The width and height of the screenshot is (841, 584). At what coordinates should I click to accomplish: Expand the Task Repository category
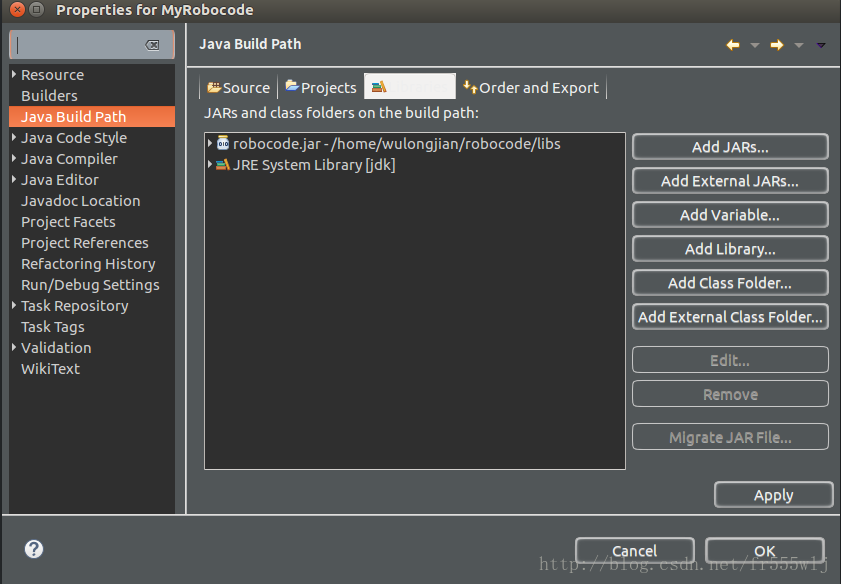[14, 305]
